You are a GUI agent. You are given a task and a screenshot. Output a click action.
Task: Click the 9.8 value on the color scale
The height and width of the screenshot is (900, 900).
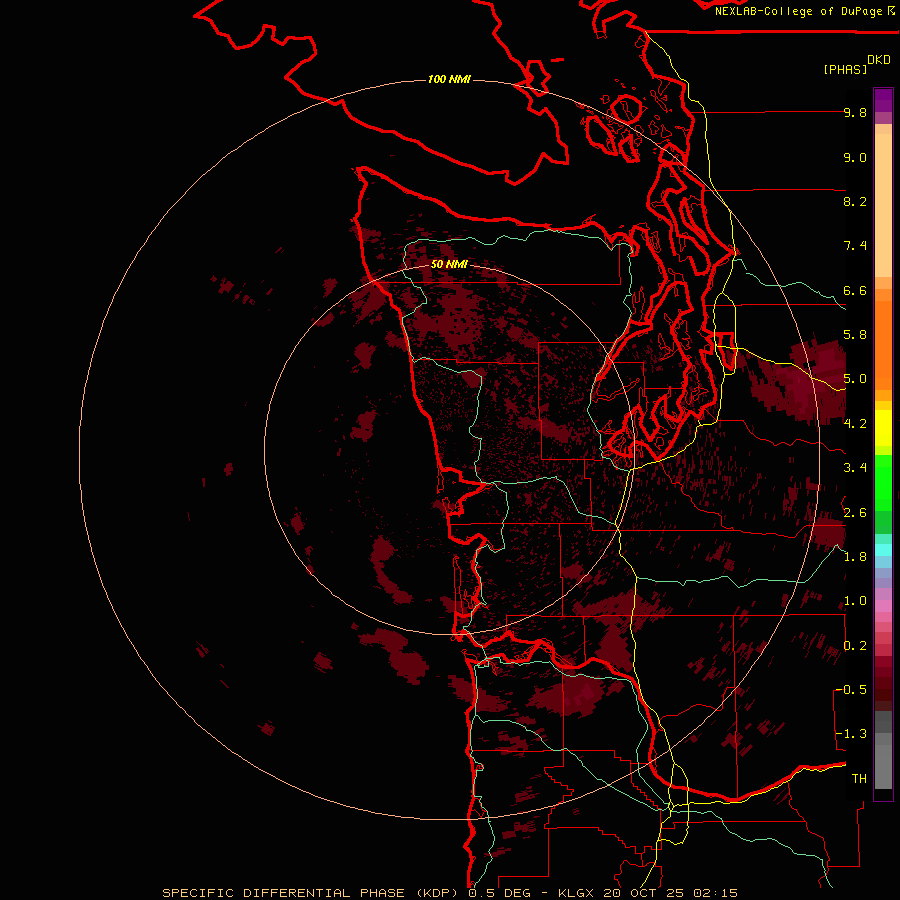coord(855,112)
